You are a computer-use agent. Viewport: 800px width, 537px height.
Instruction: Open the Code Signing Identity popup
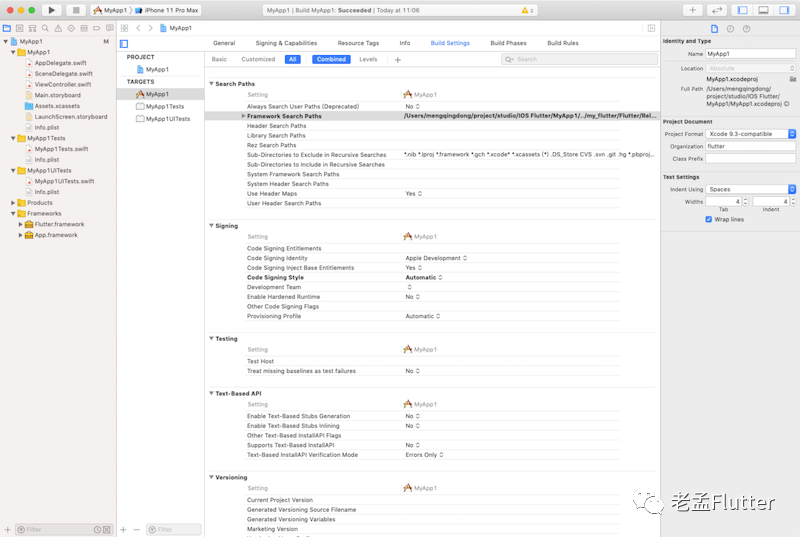click(x=436, y=258)
